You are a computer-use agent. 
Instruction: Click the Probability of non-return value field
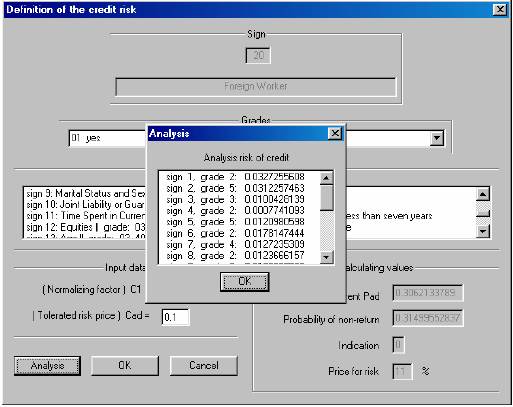(428, 318)
